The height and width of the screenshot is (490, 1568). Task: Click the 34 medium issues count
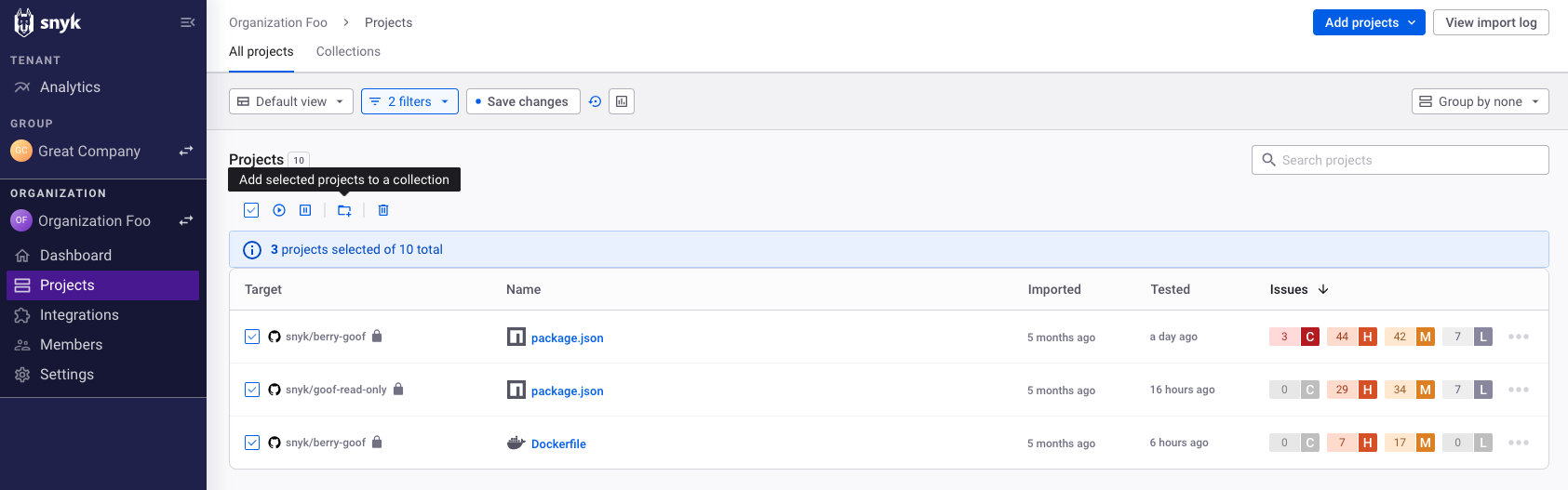1400,390
